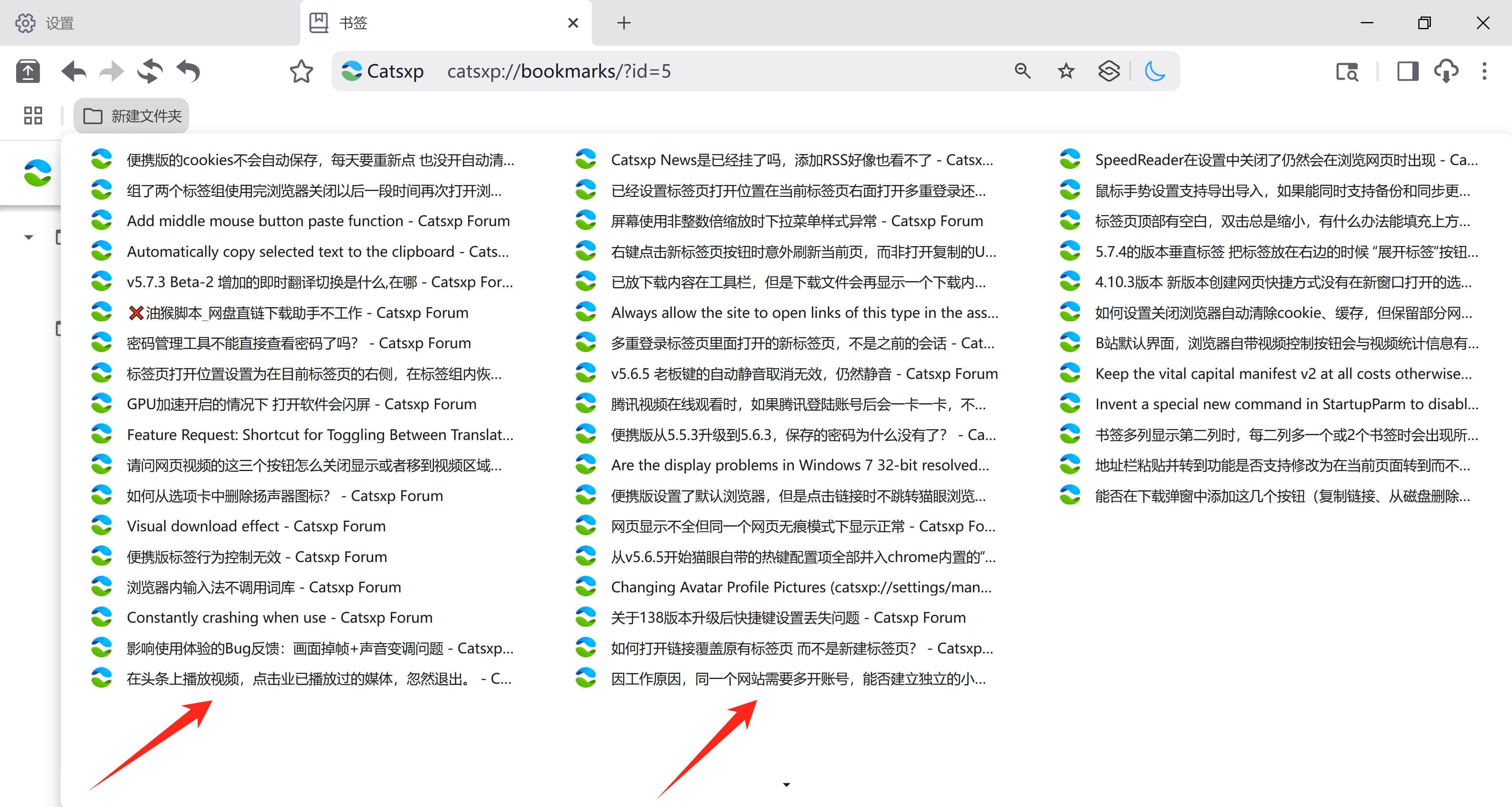Click the outlined star favorites icon

pyautogui.click(x=301, y=71)
